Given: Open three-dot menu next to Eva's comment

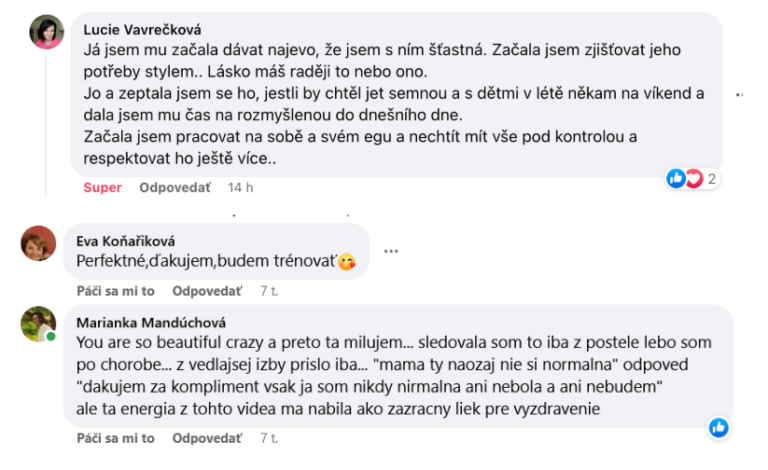Looking at the screenshot, I should [x=392, y=251].
